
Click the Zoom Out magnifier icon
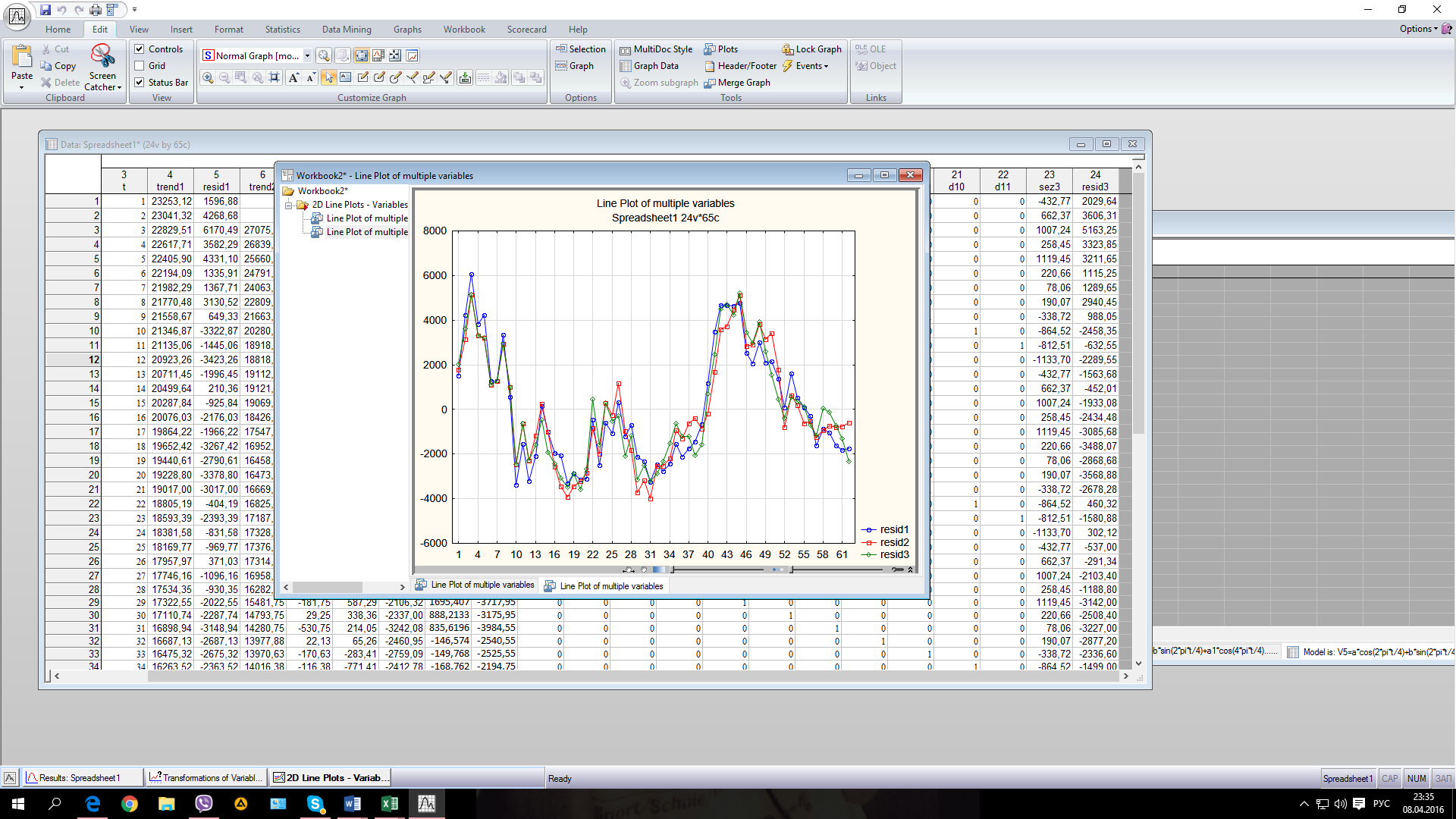(224, 77)
